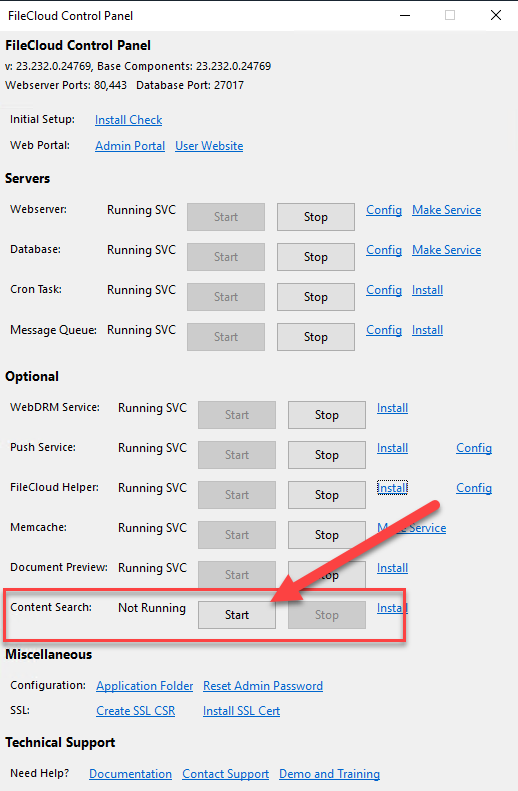The image size is (518, 791).
Task: Open Webserver Config link
Action: click(x=384, y=210)
